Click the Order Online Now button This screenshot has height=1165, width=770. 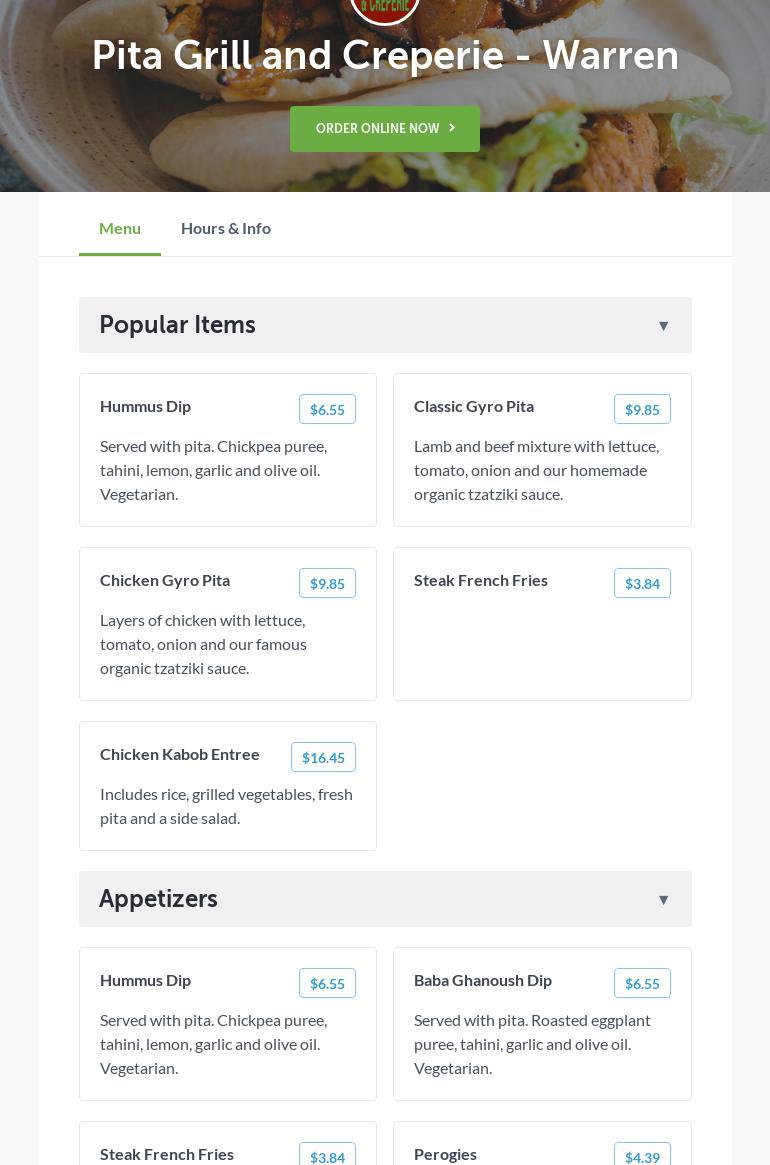point(385,129)
